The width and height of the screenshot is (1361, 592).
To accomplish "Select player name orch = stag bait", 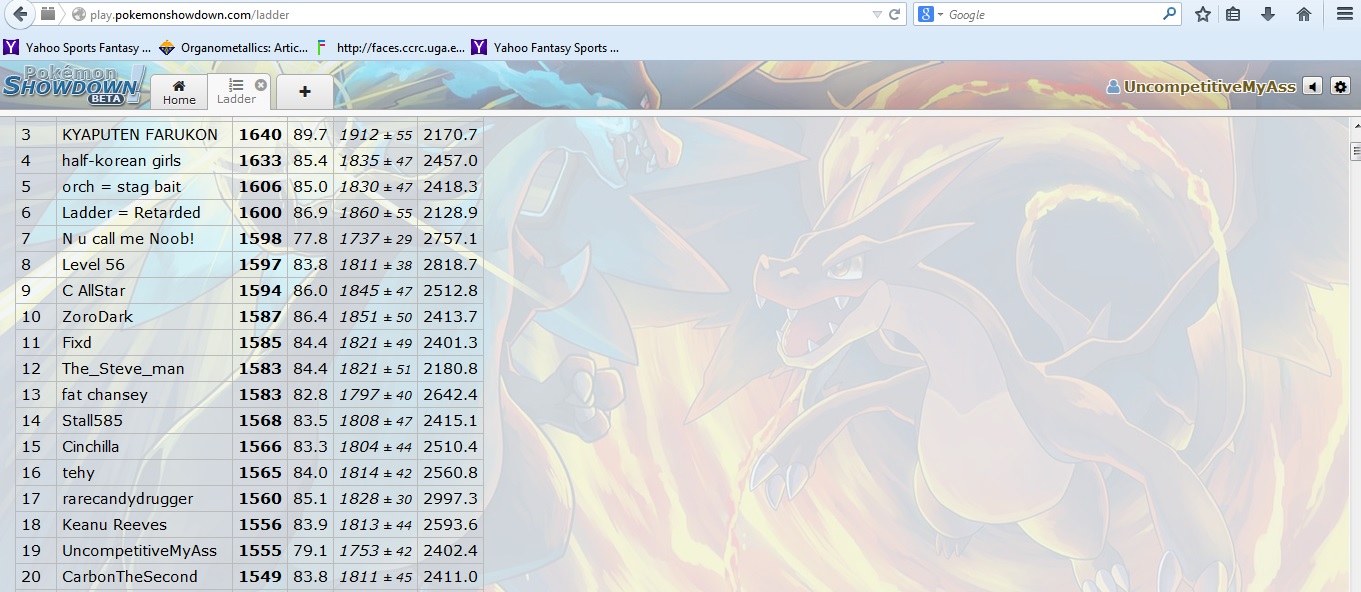I will click(x=121, y=186).
